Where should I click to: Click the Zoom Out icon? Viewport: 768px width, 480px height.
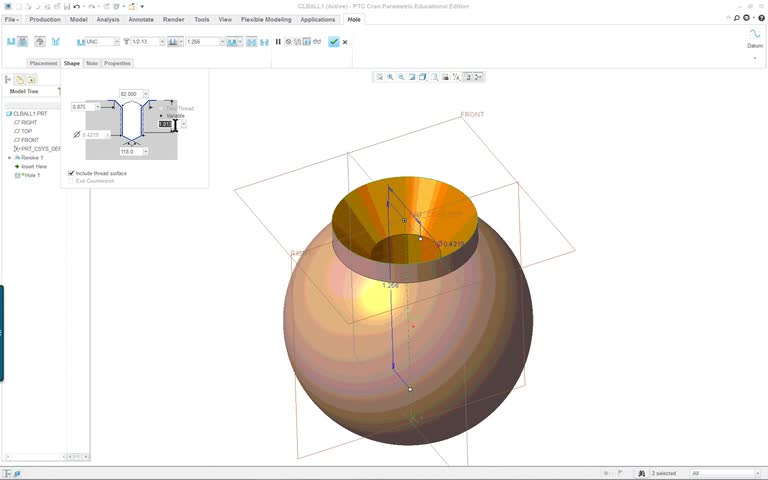(x=401, y=77)
